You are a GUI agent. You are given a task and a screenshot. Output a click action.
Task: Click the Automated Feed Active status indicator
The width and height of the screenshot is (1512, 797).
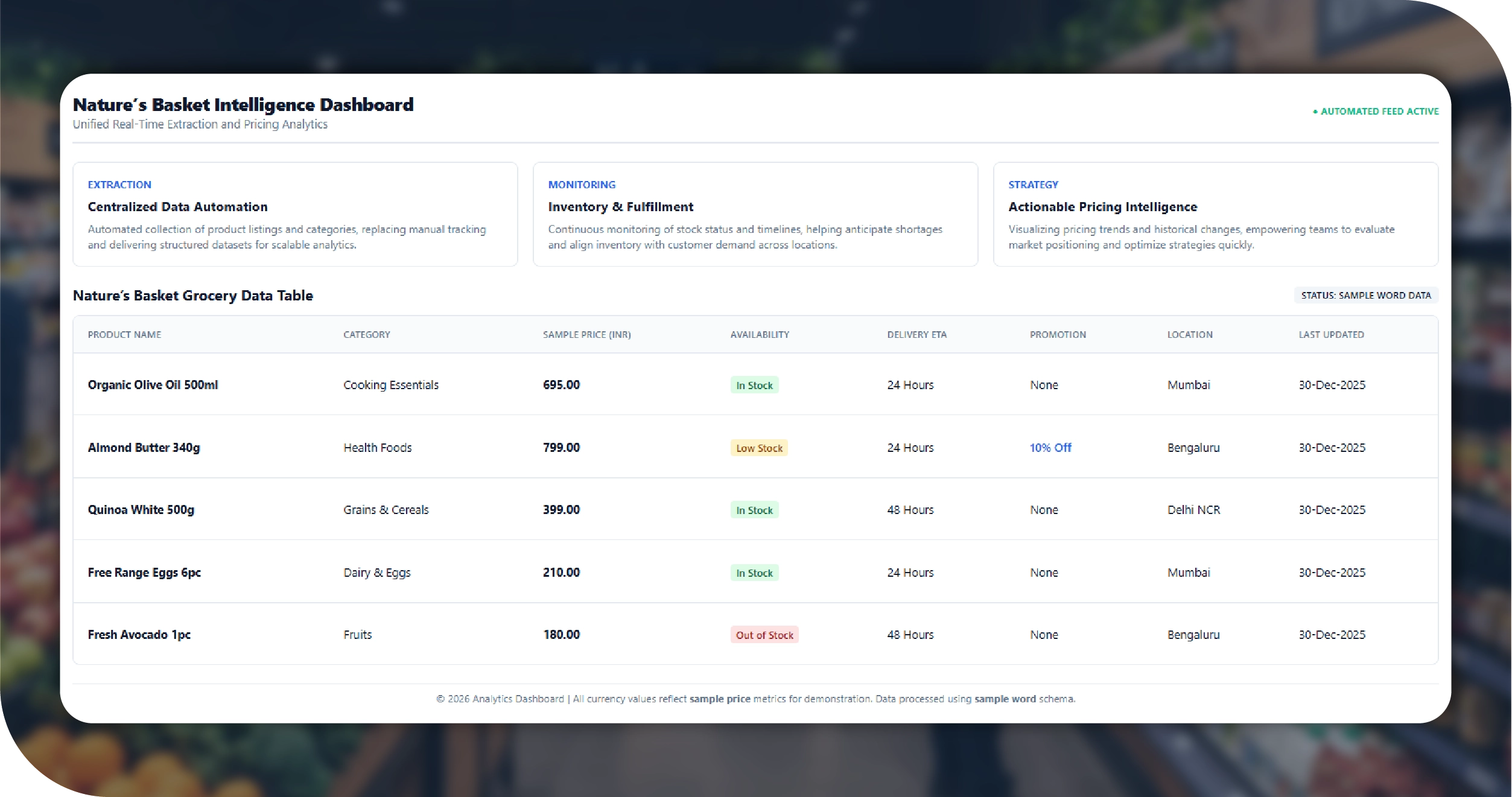click(x=1376, y=112)
